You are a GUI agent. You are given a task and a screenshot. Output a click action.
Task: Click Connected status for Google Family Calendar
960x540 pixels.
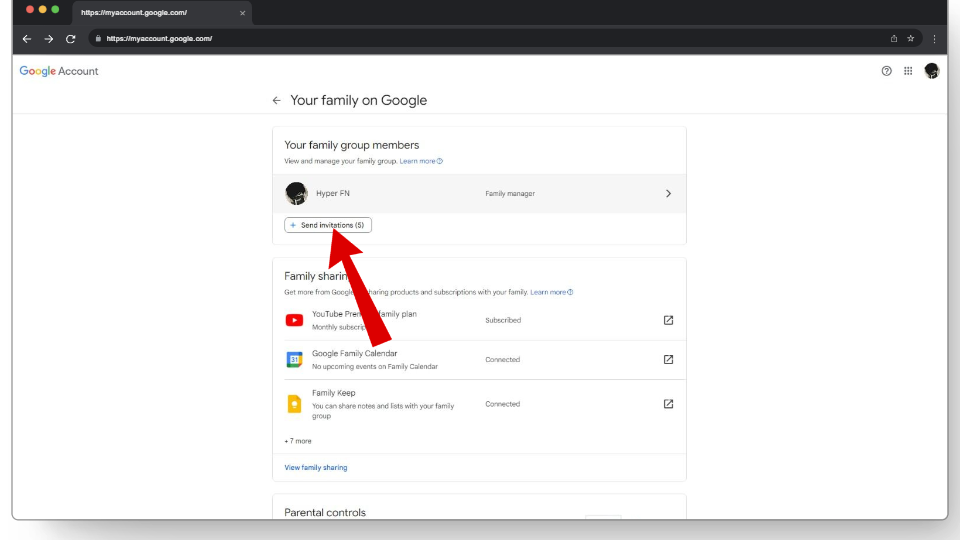pos(503,359)
